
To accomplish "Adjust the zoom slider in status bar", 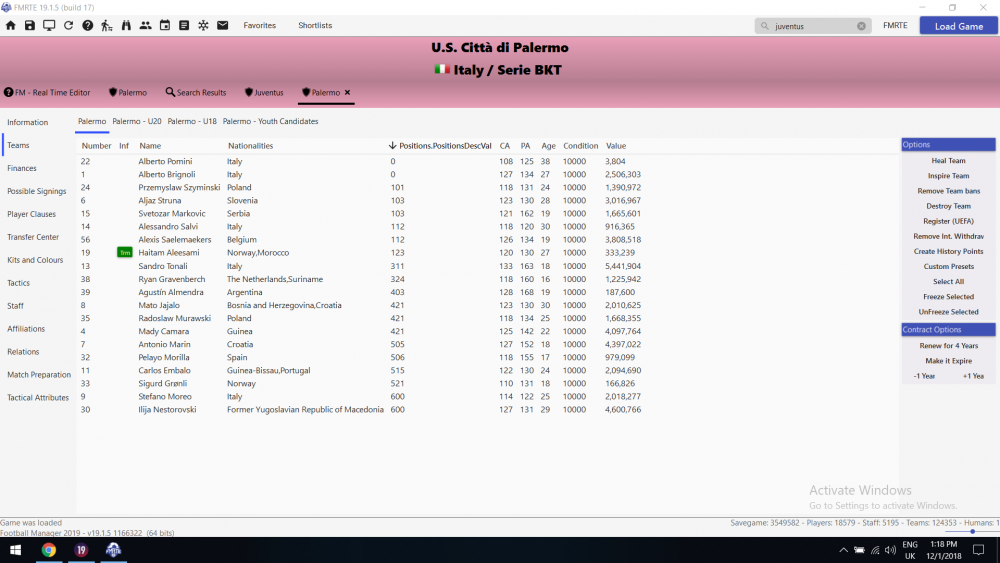I will 973,532.
